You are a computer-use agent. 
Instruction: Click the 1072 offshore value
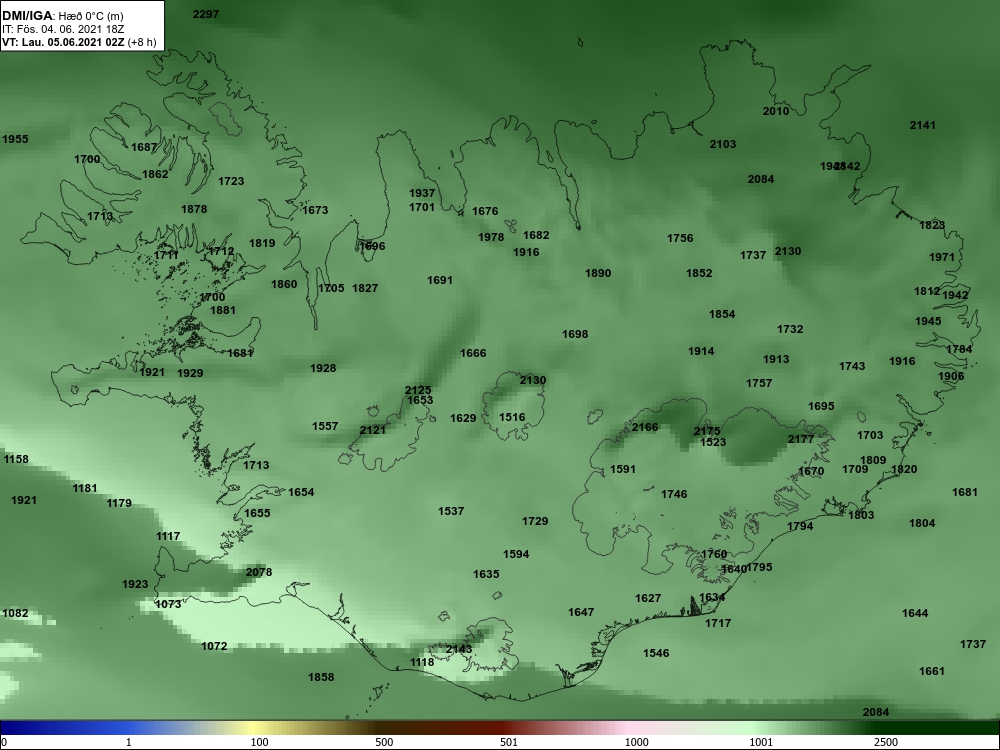click(x=214, y=647)
